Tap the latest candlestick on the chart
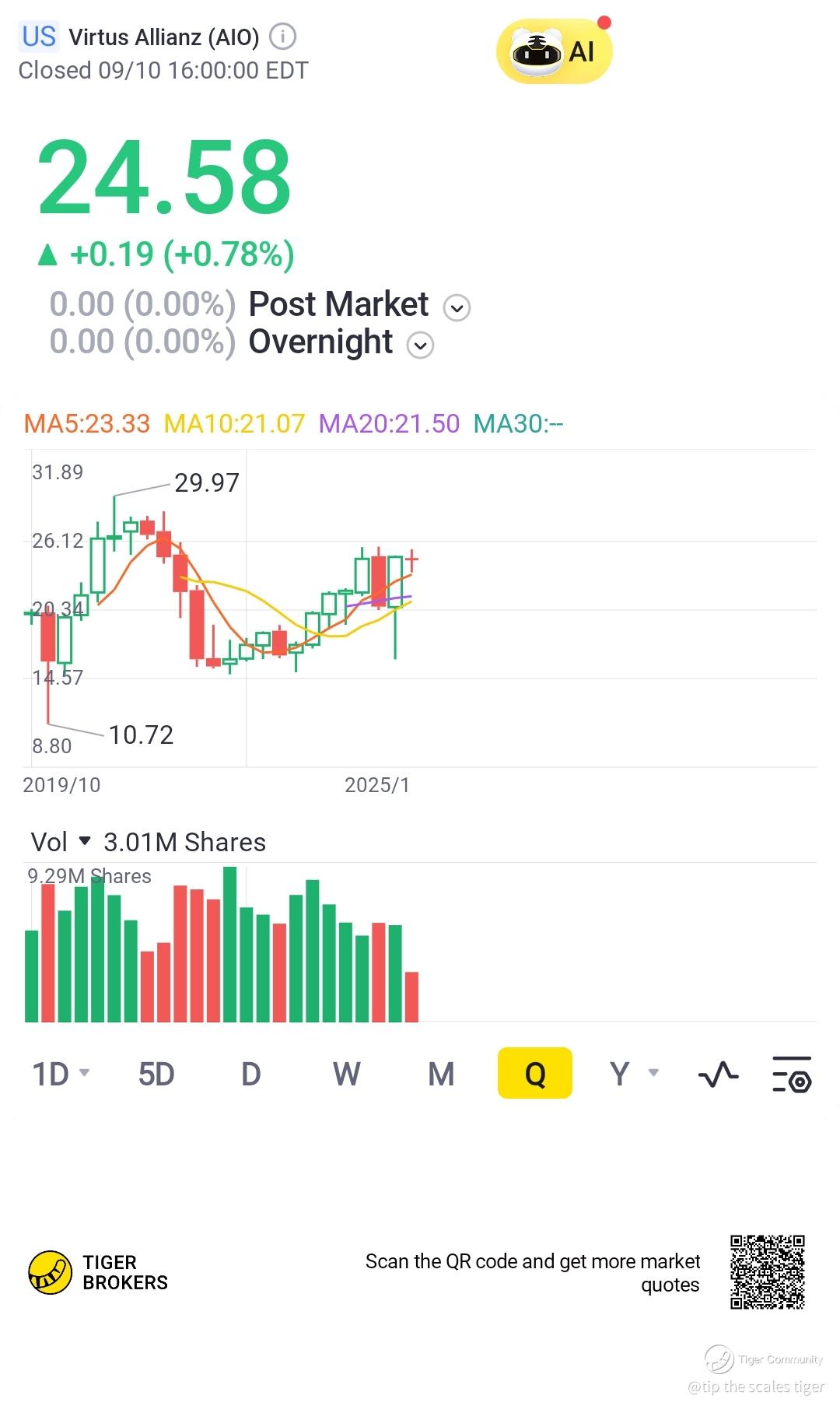The image size is (840, 1406). coord(411,559)
